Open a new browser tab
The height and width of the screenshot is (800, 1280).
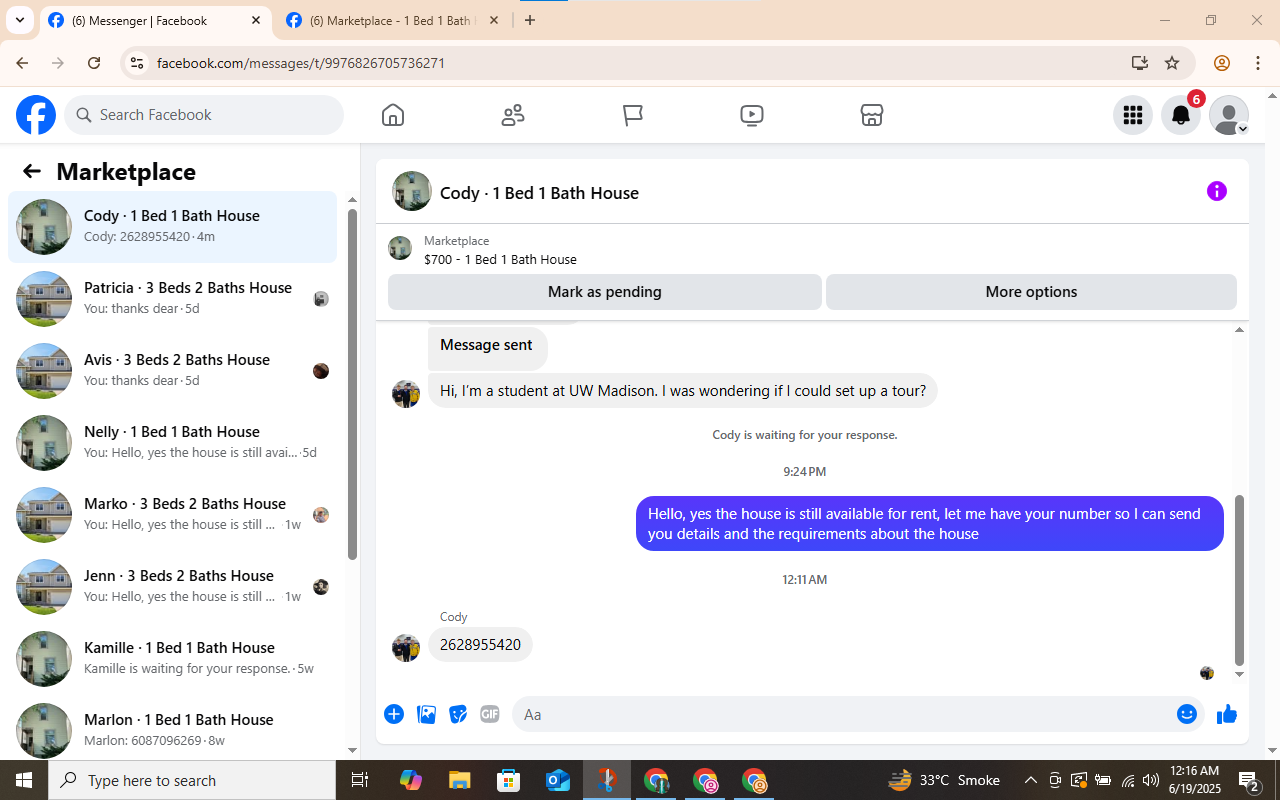coord(530,21)
